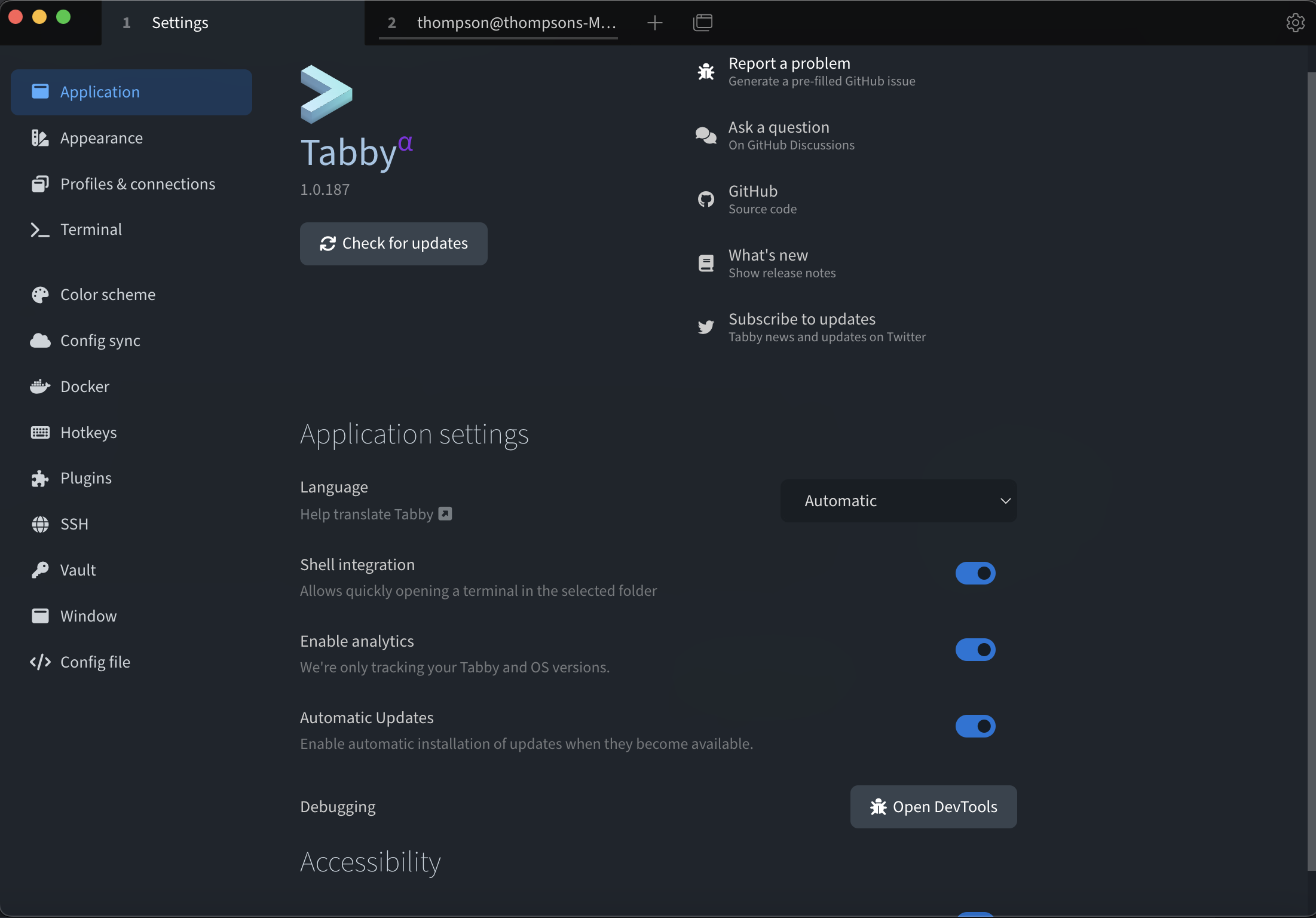Select Profiles & connections in sidebar
Viewport: 1316px width, 918px height.
(x=137, y=183)
